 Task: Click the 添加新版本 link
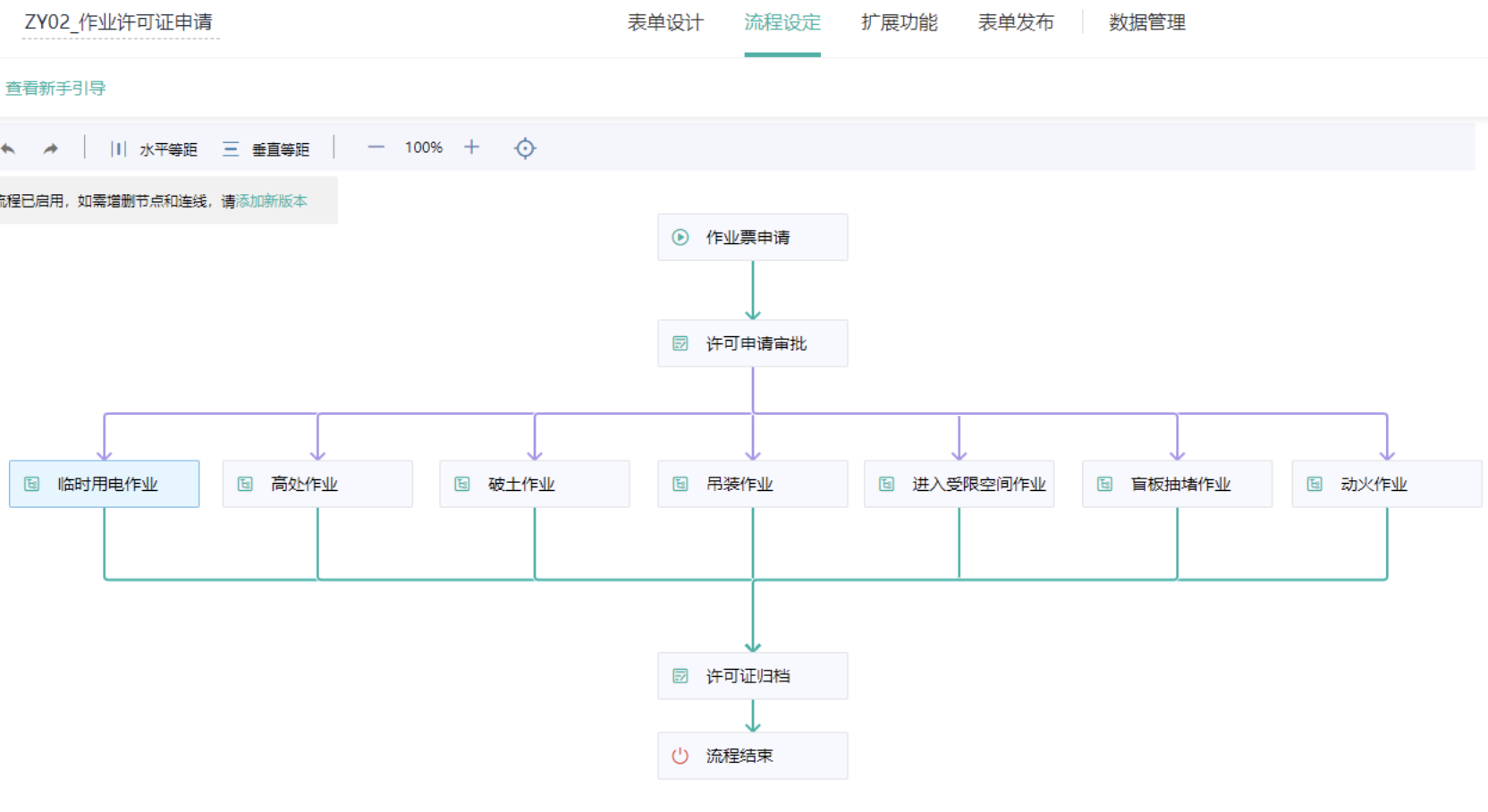(x=272, y=201)
